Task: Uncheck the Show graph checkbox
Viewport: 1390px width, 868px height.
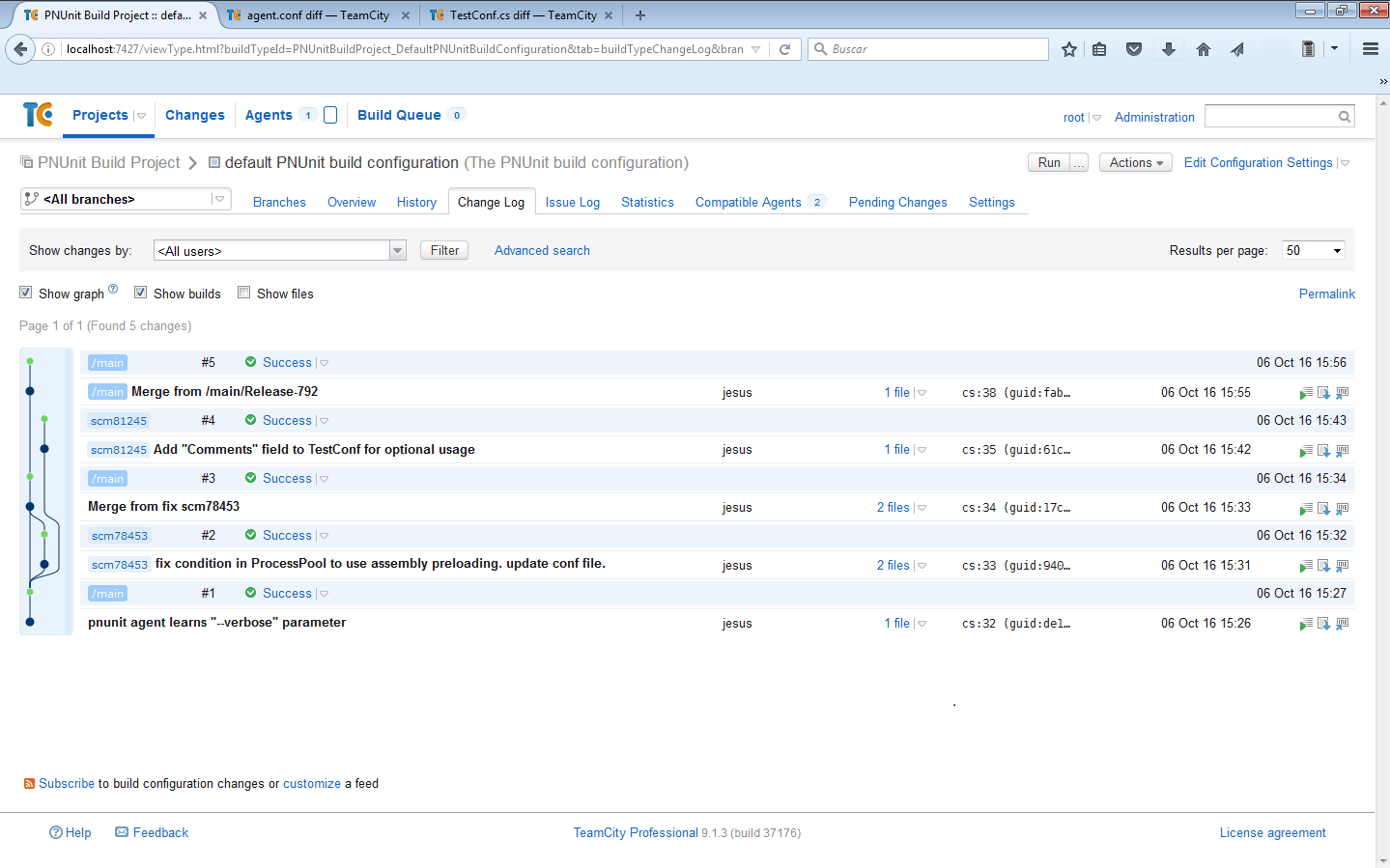Action: pyautogui.click(x=26, y=293)
